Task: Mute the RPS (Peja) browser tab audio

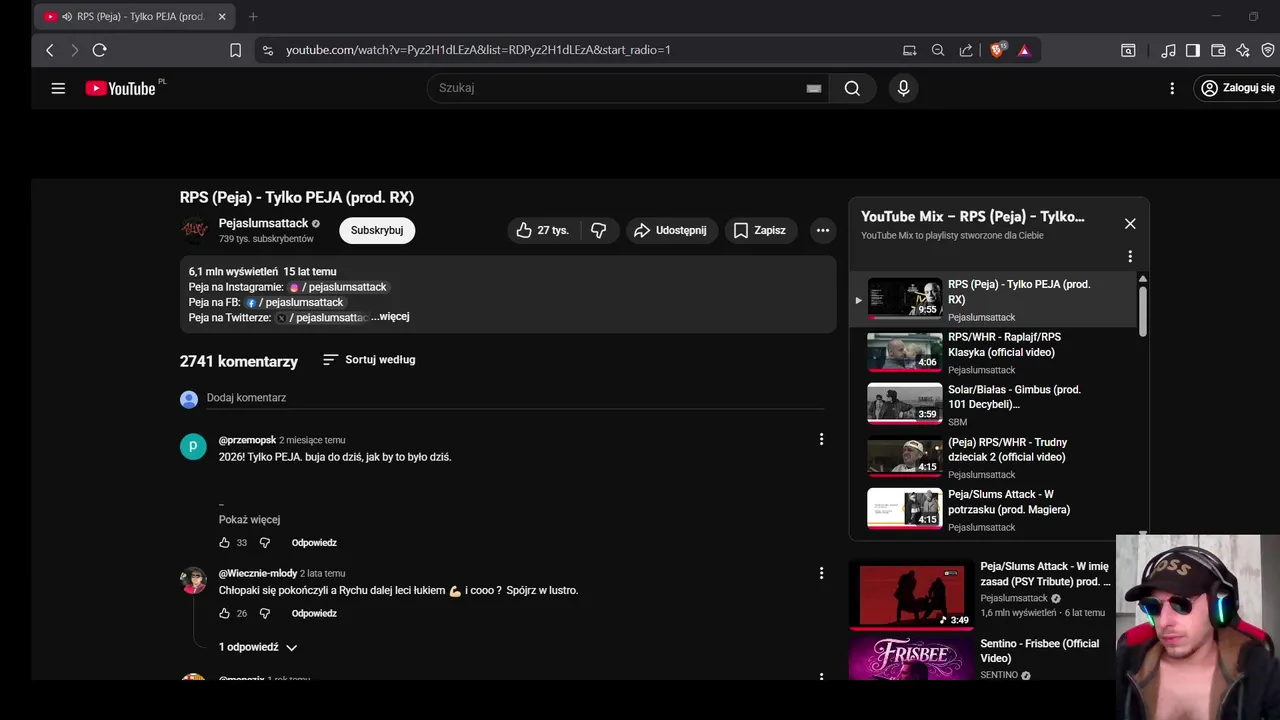Action: [66, 17]
